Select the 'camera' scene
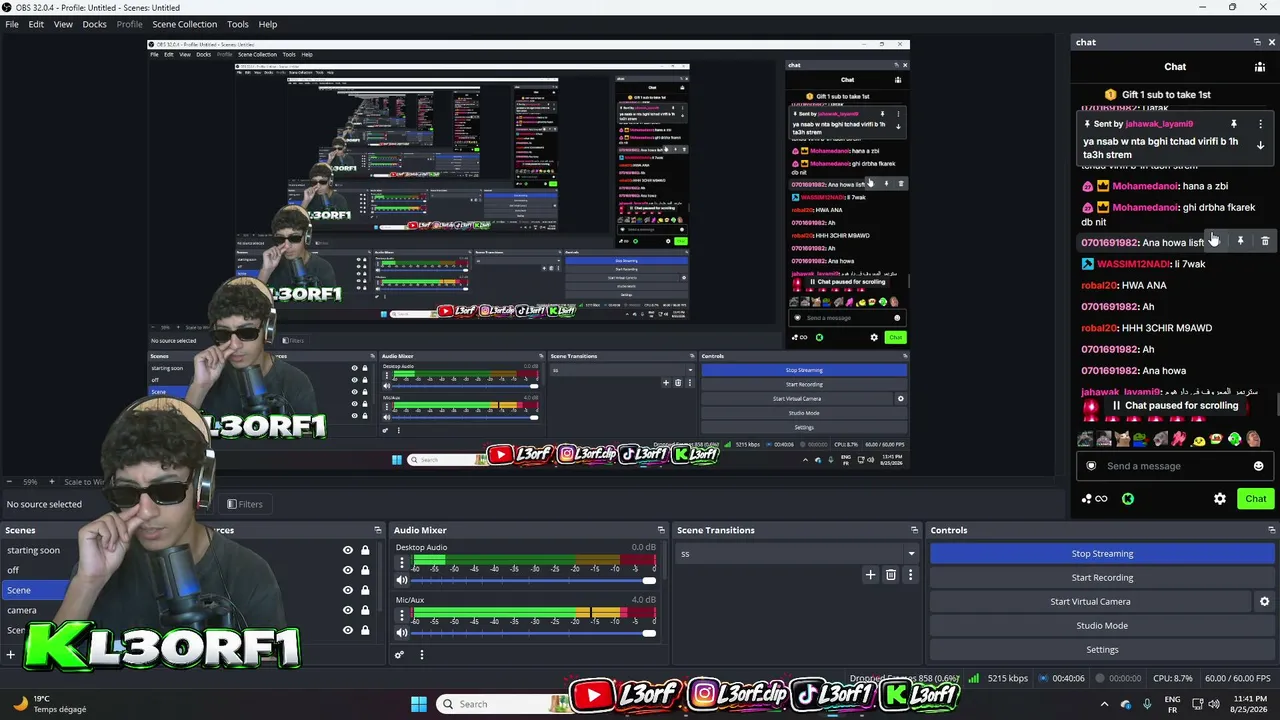1280x720 pixels. pyautogui.click(x=22, y=610)
